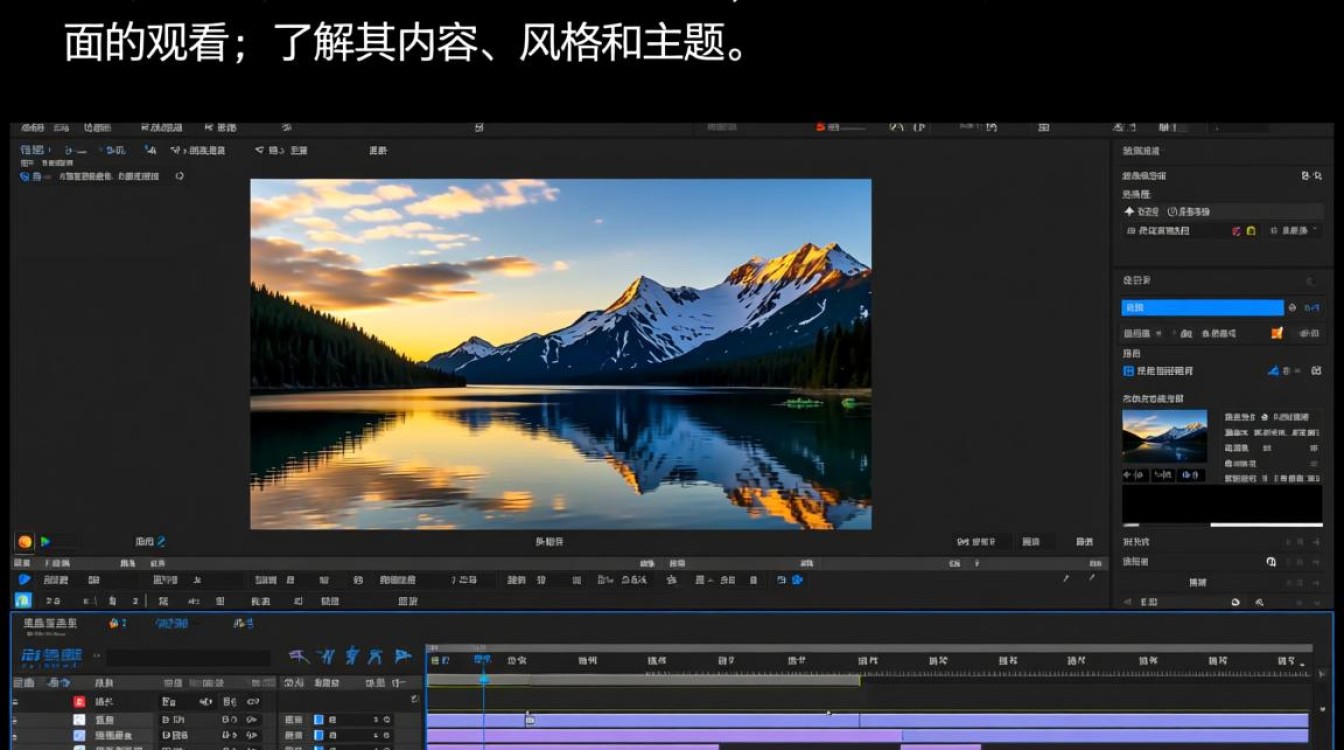Viewport: 1344px width, 750px height.
Task: Click the yellow icon in the right panel's upper section
Action: click(x=1251, y=231)
